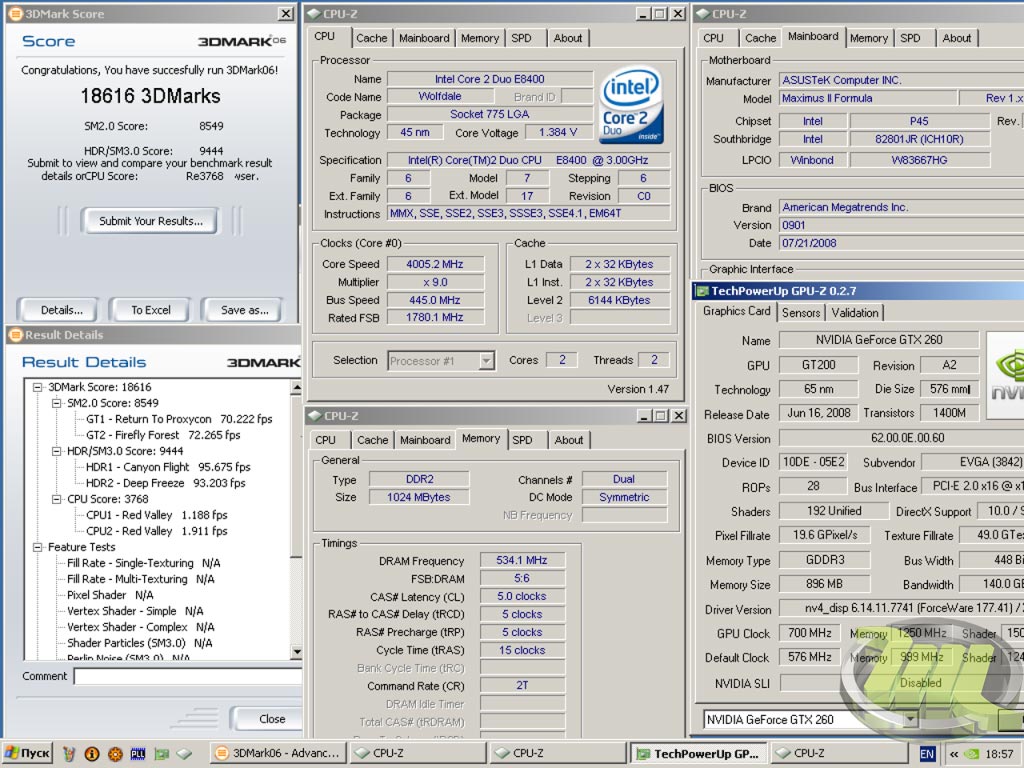Switch to 3DMark06 in the taskbar
This screenshot has height=768, width=1024.
click(x=278, y=754)
